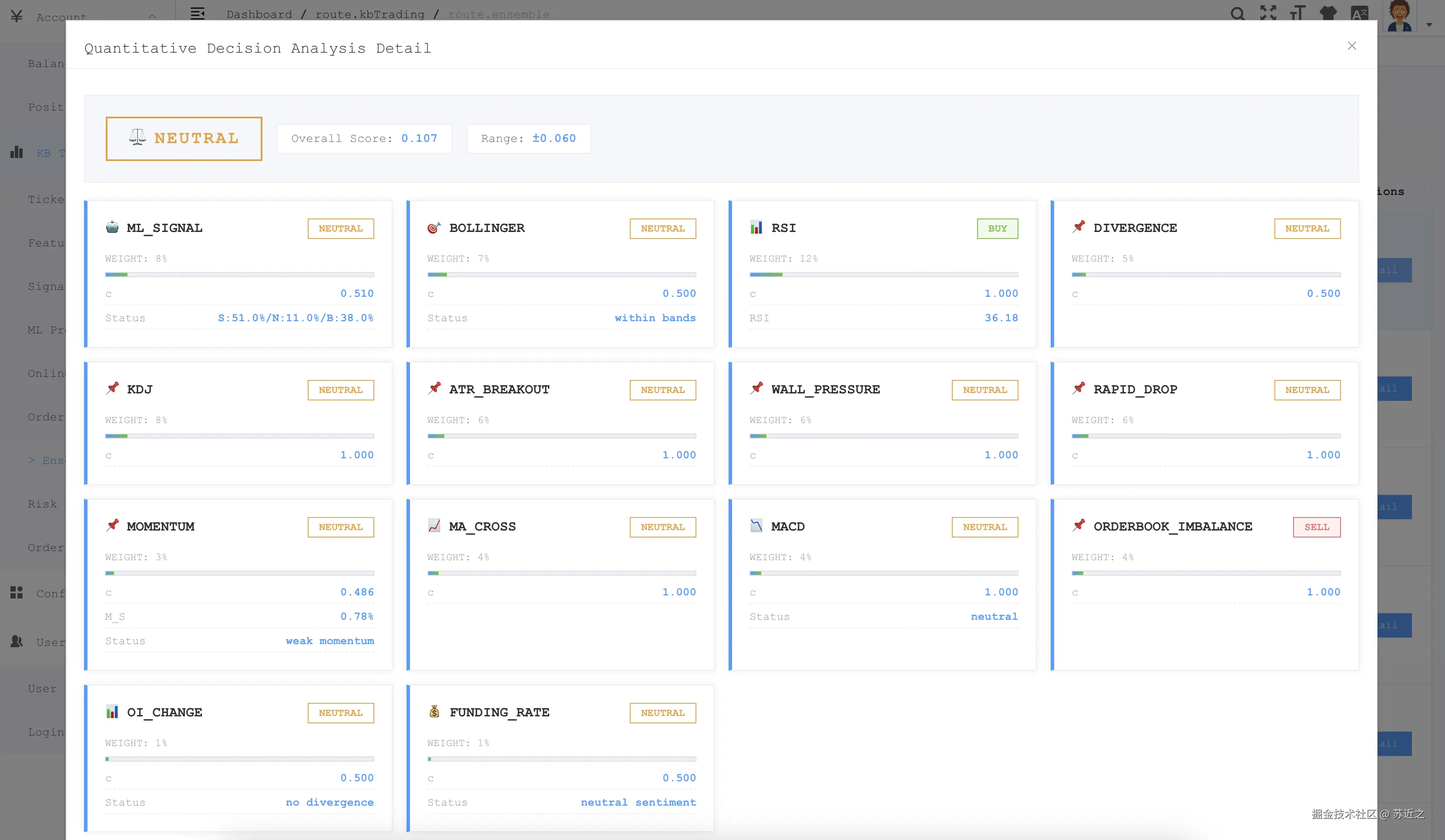
Task: Collapse sidebar using the hamburger icon
Action: tap(197, 13)
